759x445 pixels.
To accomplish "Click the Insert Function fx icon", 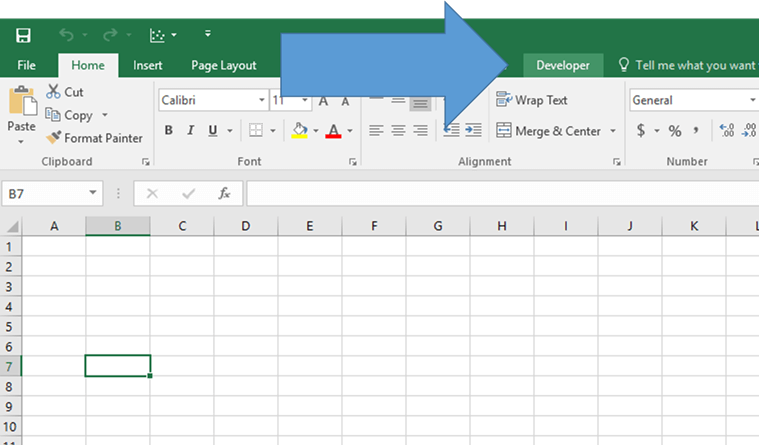I will (225, 194).
